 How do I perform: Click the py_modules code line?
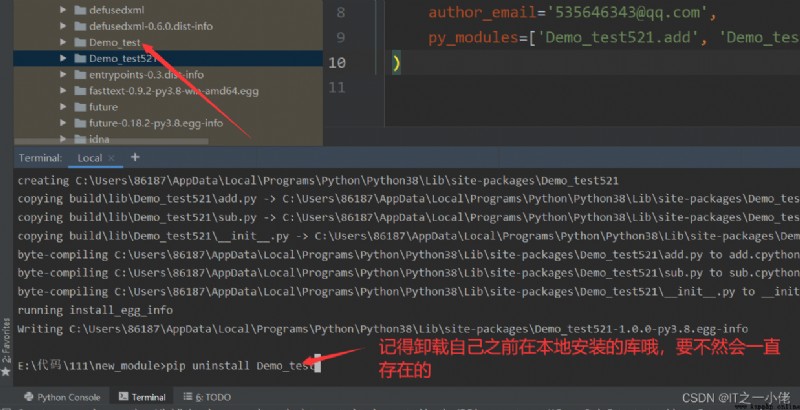coord(613,37)
